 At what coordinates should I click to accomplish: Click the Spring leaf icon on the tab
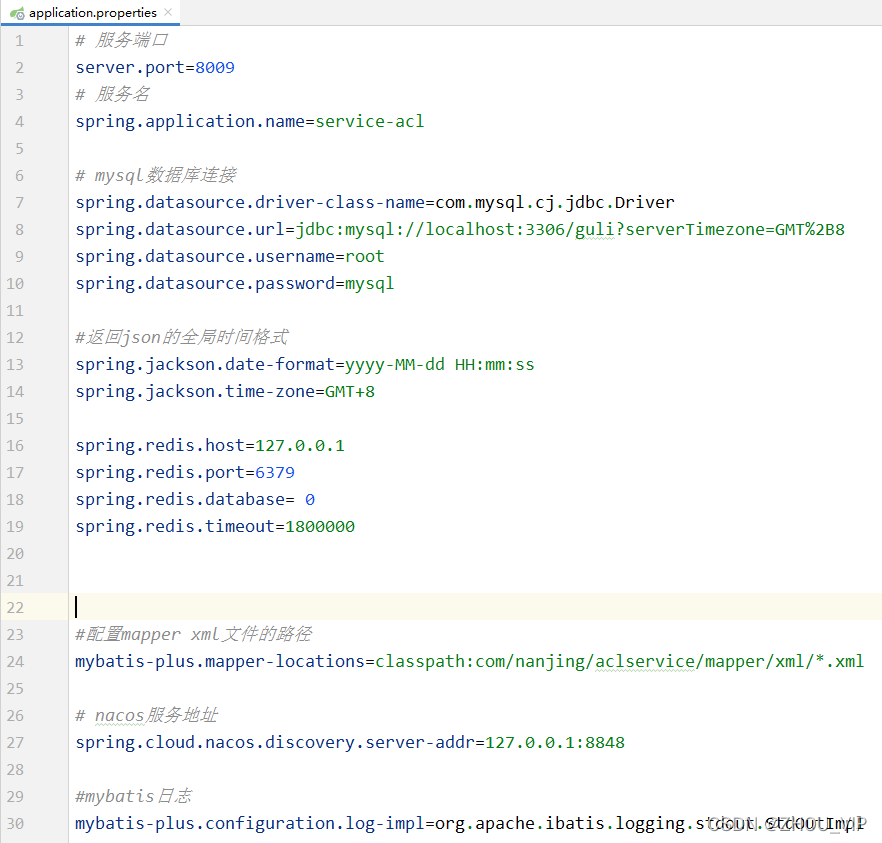17,13
